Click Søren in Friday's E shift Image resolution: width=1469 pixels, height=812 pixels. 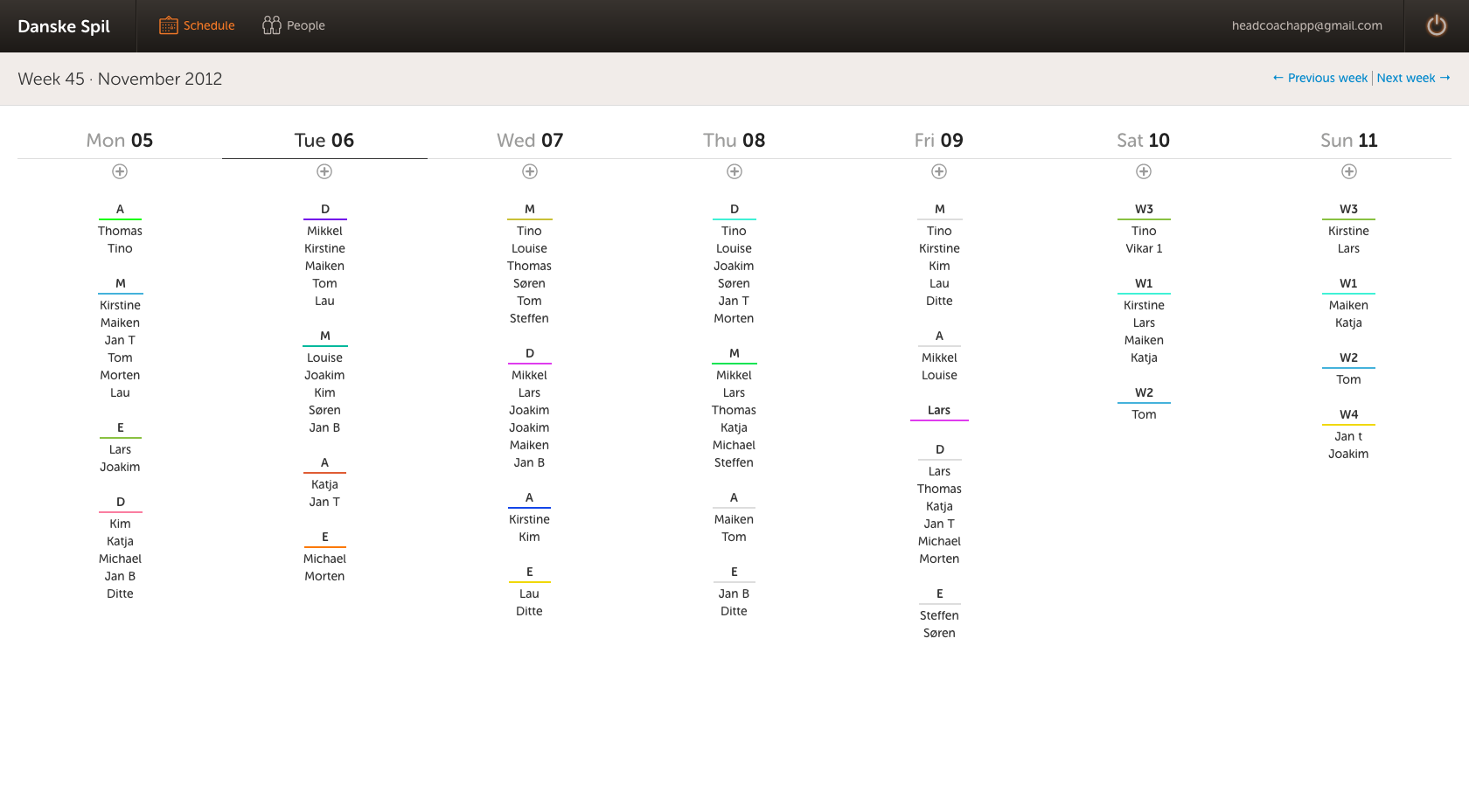[x=939, y=633]
